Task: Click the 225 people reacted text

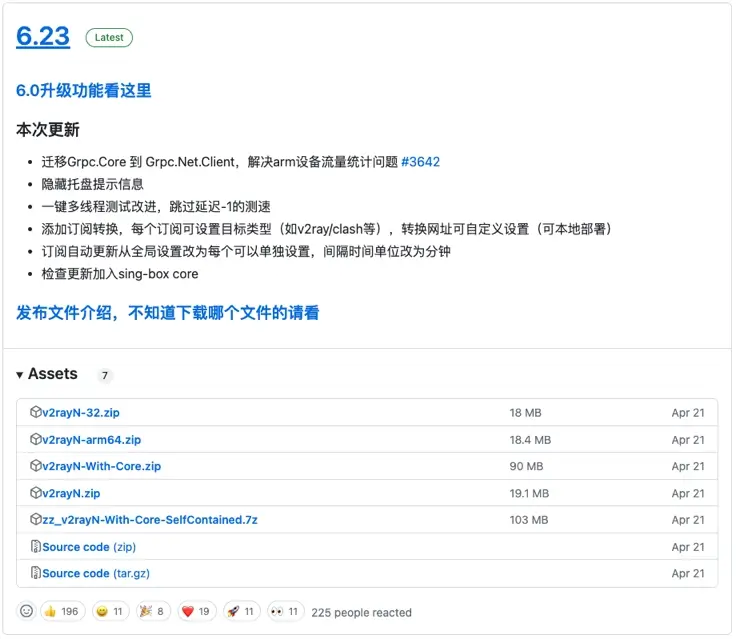Action: tap(362, 613)
